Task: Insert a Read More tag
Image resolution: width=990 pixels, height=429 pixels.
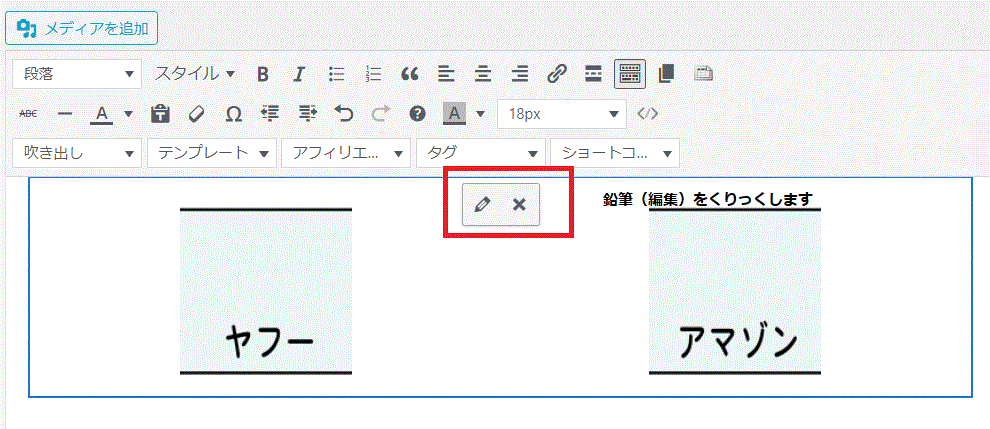Action: [x=593, y=75]
